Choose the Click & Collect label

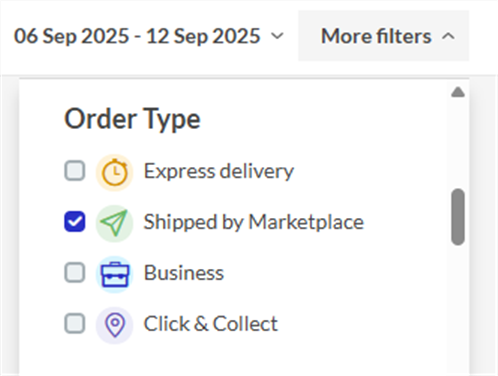(x=211, y=324)
